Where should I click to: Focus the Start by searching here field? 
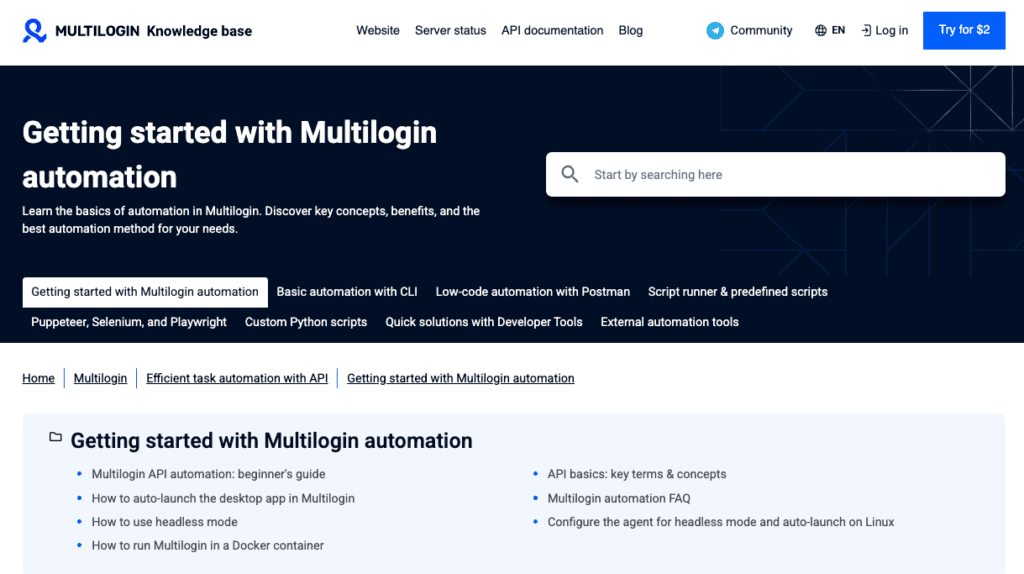pos(775,174)
